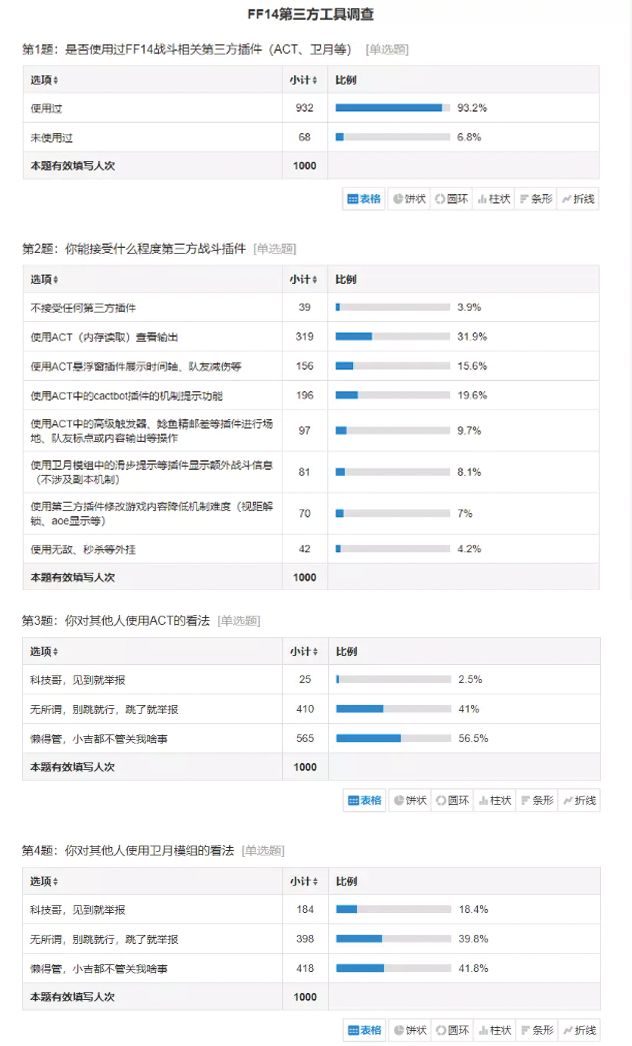Click the 56.5% bar in question 3

tap(392, 738)
